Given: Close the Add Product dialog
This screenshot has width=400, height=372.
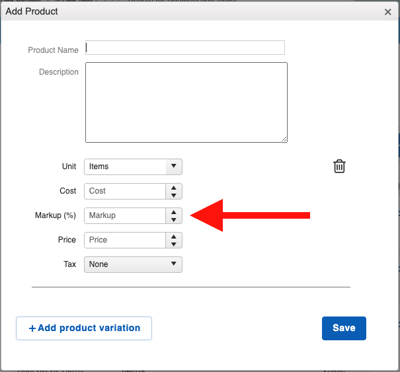Looking at the screenshot, I should click(x=388, y=12).
